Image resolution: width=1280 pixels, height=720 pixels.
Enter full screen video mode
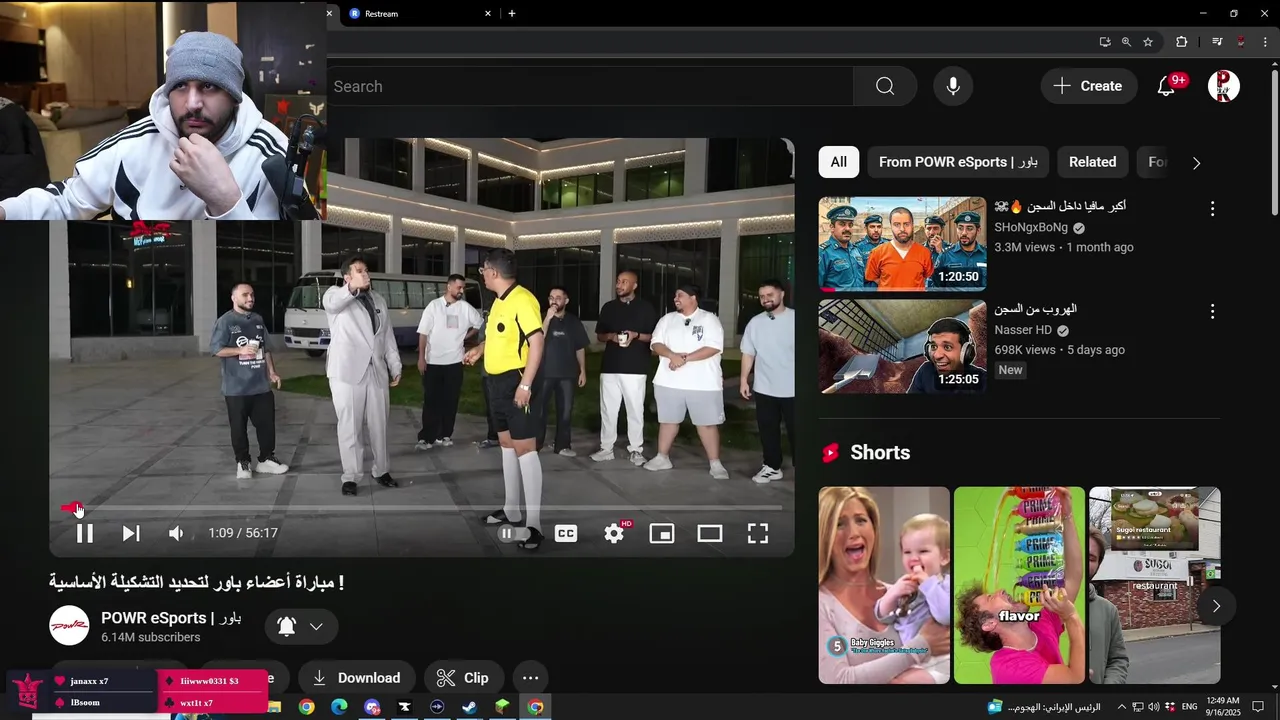click(x=758, y=534)
